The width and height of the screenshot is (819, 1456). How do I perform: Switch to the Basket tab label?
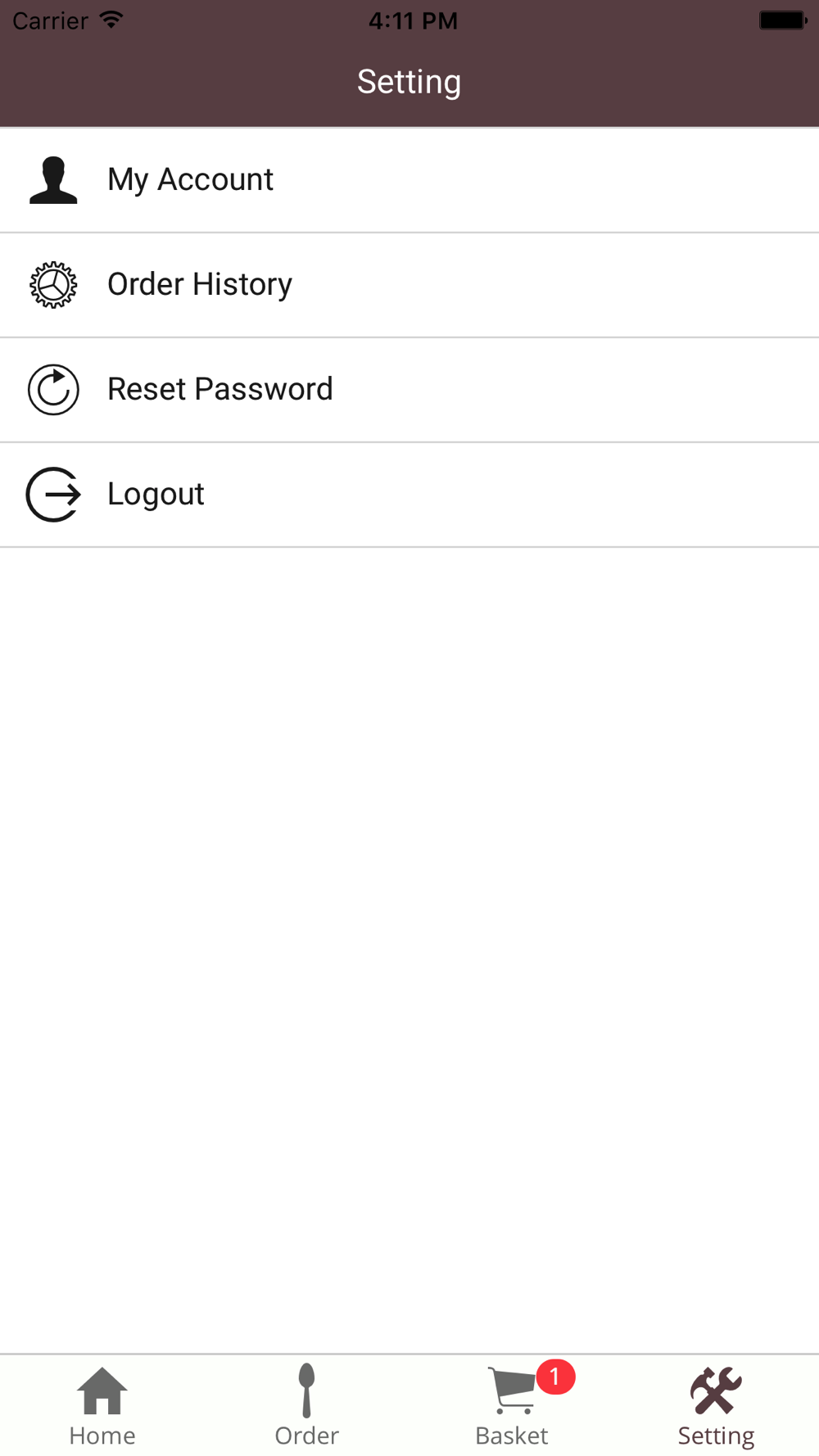tap(512, 1436)
